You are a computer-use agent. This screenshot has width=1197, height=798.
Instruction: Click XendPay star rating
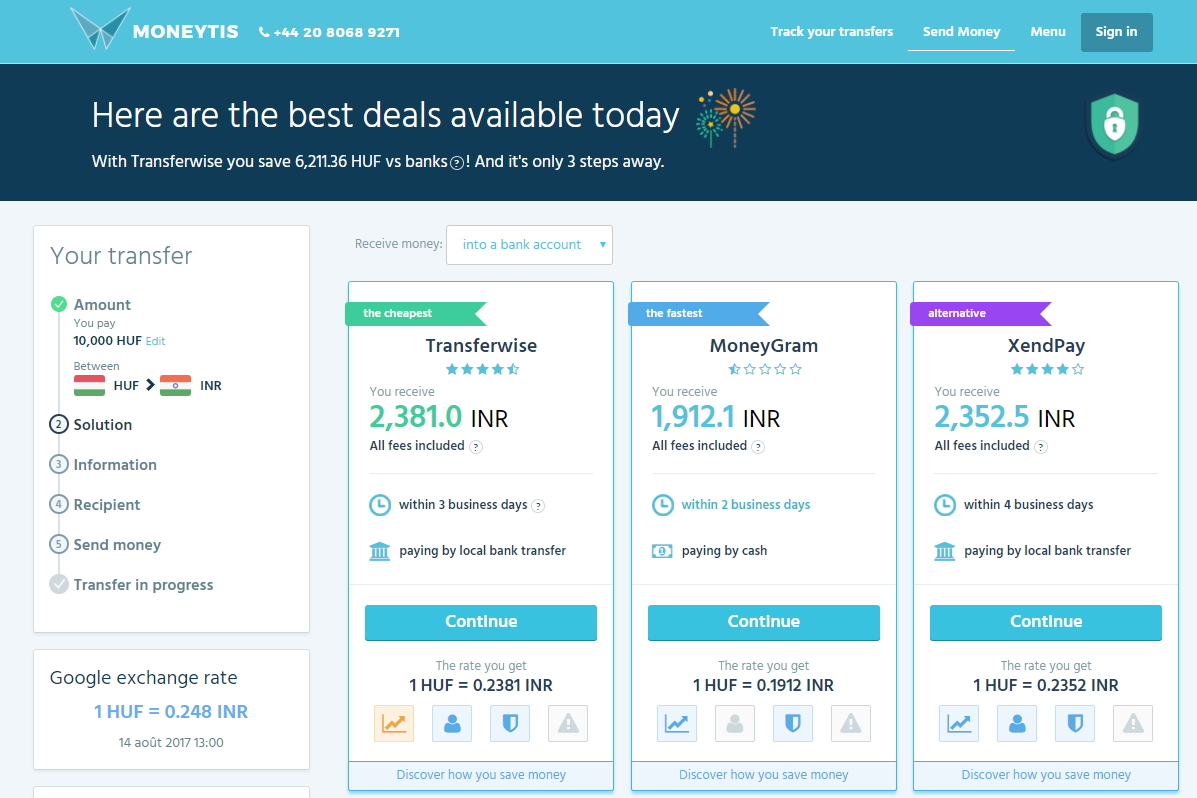[1047, 369]
